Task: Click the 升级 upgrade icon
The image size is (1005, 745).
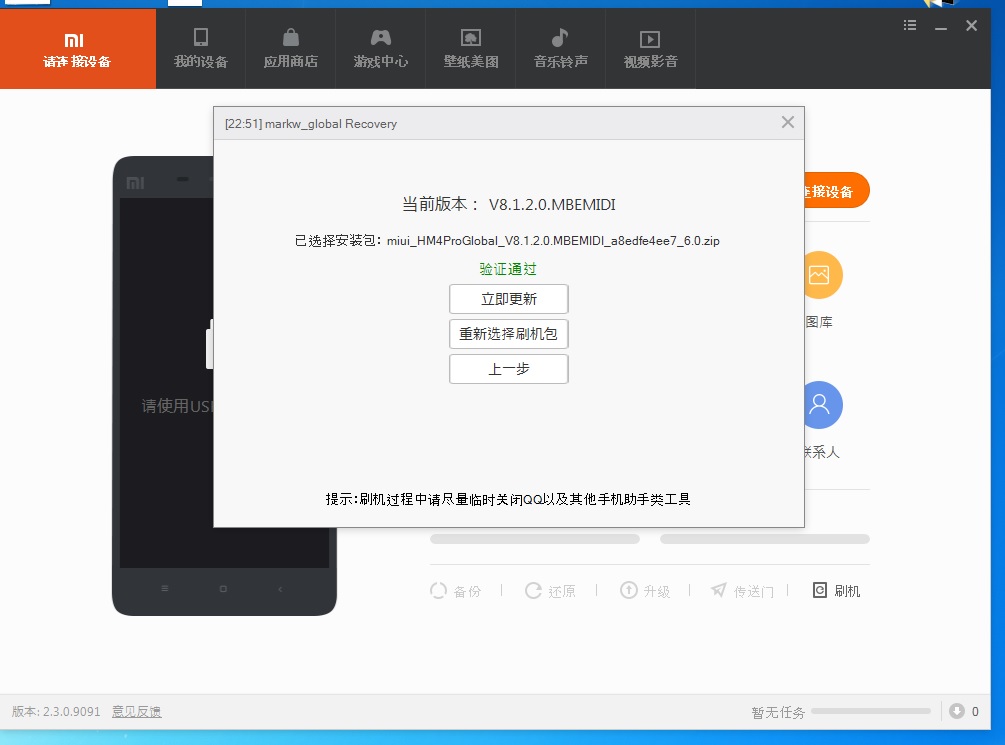Action: pyautogui.click(x=629, y=591)
